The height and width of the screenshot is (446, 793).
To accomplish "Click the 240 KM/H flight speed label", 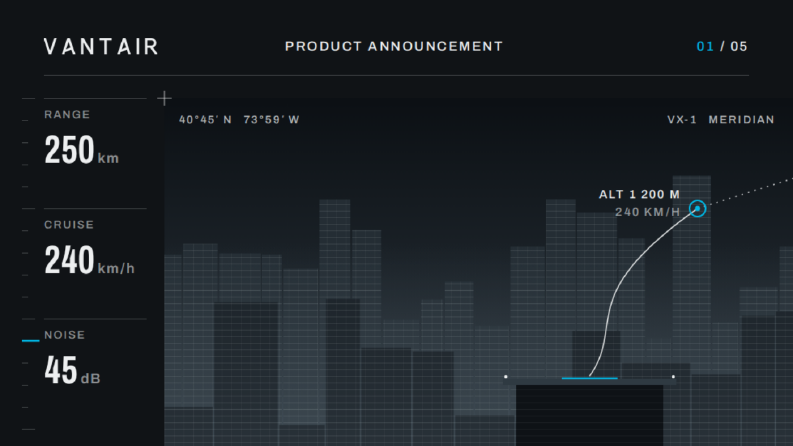I will click(x=647, y=212).
